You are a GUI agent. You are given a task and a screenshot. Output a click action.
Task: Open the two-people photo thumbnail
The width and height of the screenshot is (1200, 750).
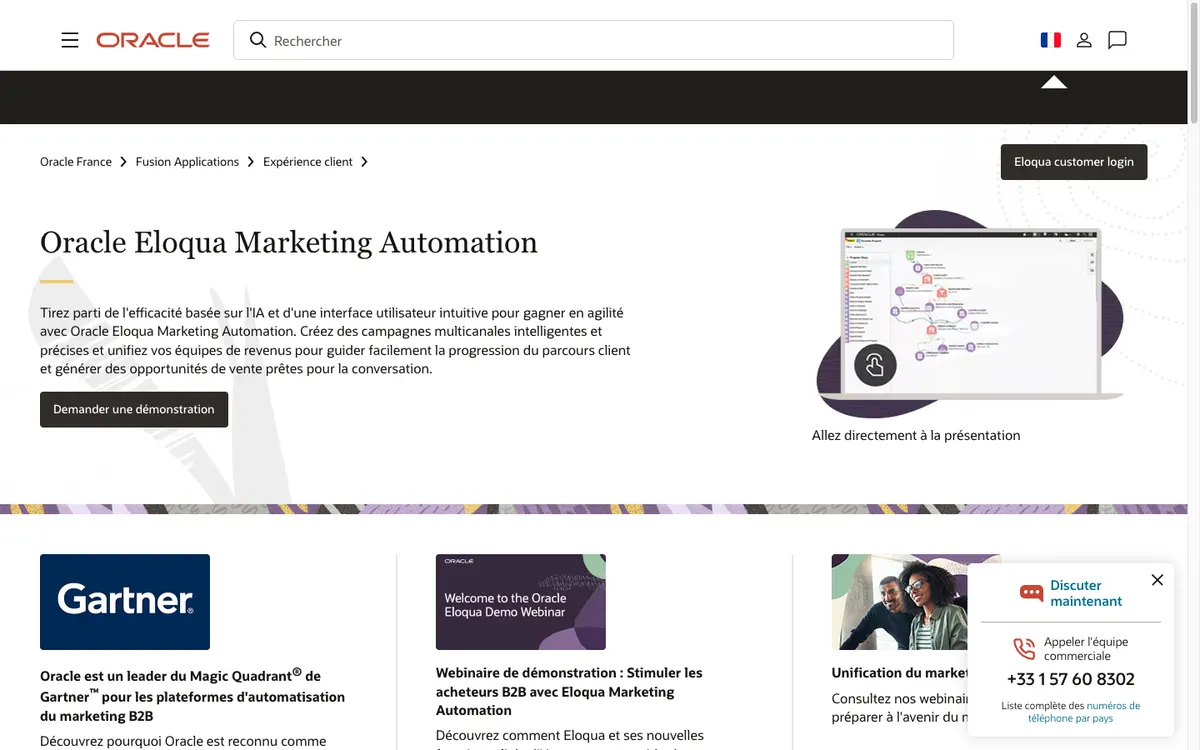click(900, 602)
